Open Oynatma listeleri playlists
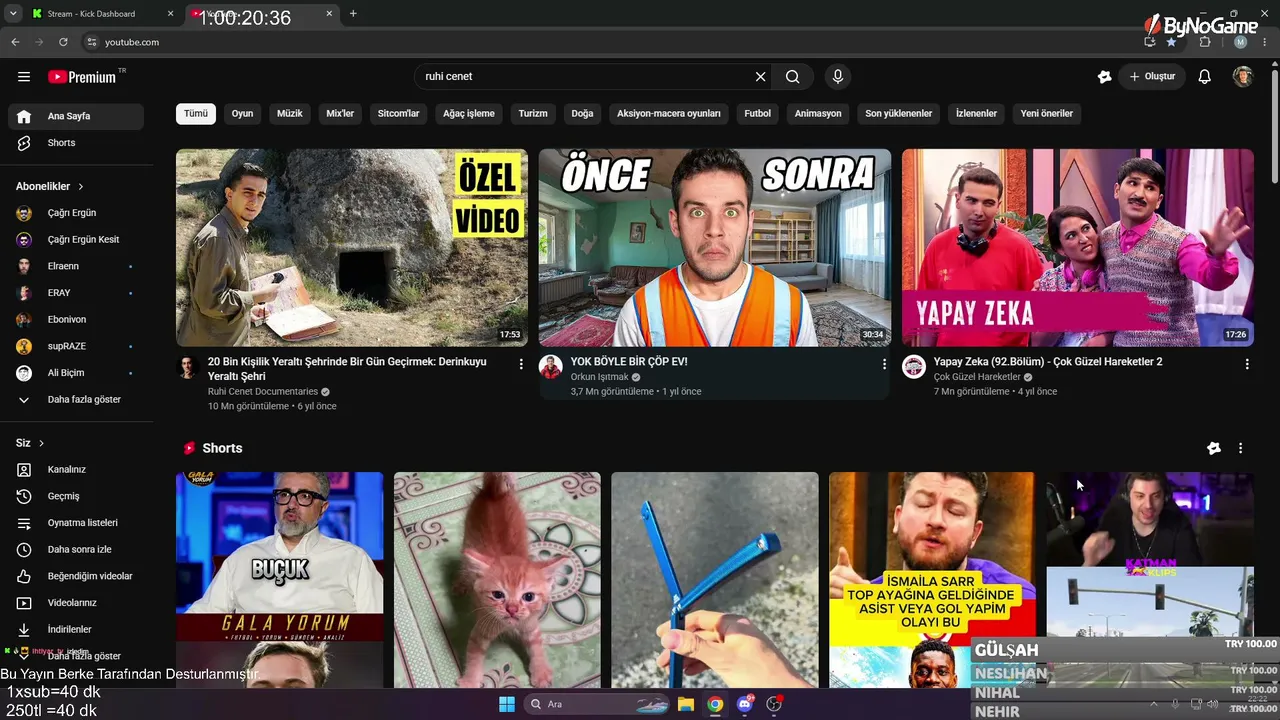This screenshot has height=720, width=1280. click(76, 523)
